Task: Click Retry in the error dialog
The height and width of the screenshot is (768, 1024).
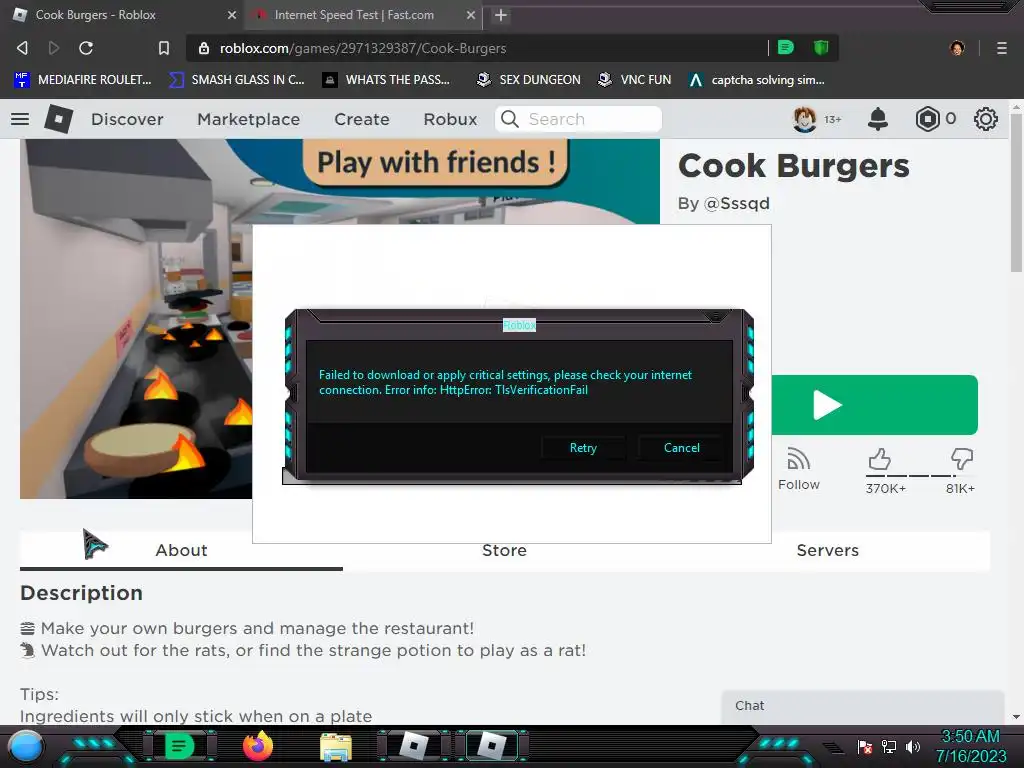Action: pyautogui.click(x=583, y=447)
